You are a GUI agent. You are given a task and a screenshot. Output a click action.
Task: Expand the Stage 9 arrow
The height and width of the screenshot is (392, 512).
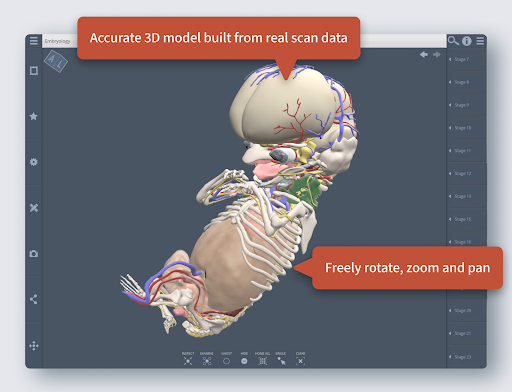(450, 105)
